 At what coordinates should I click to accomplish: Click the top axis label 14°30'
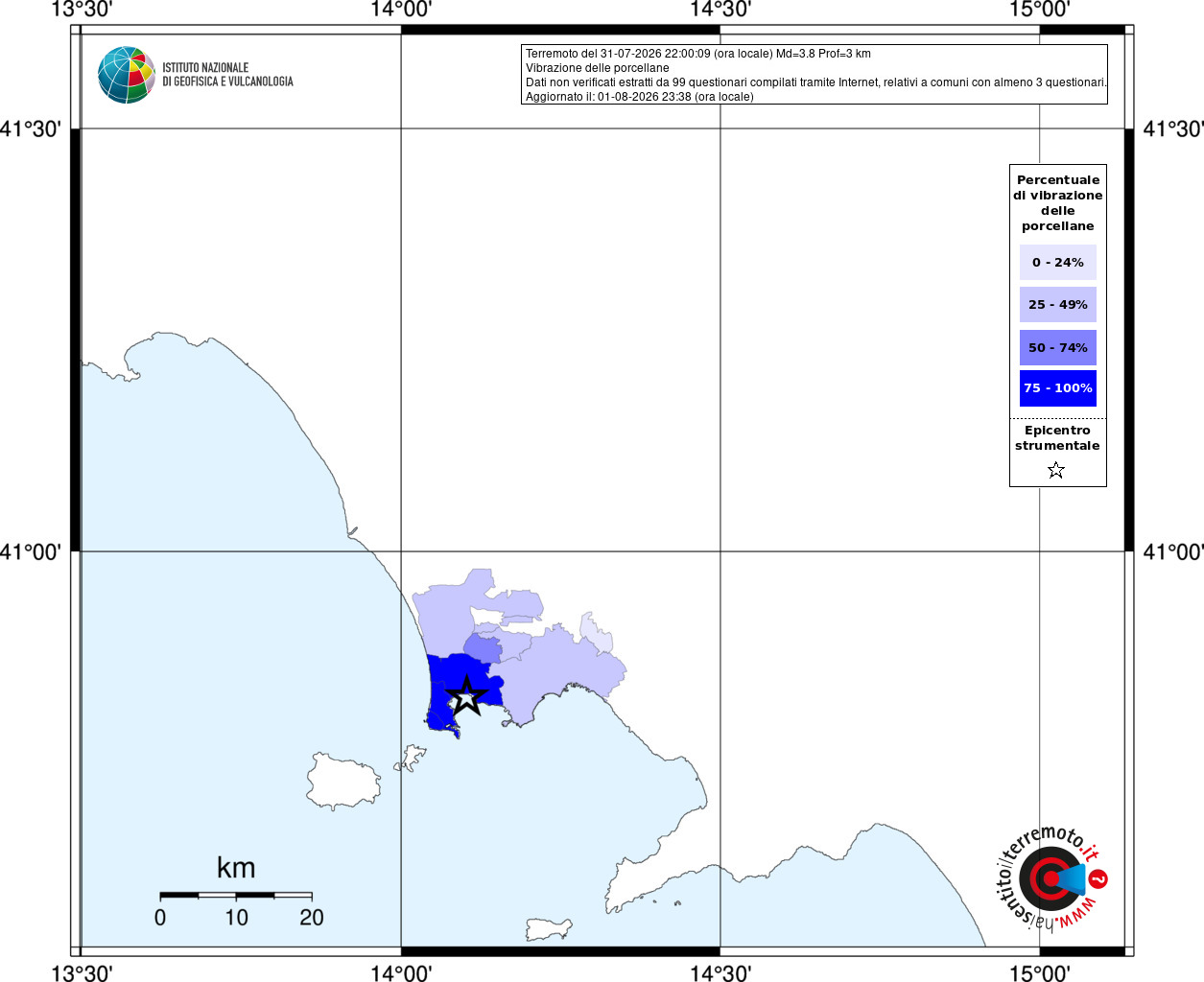720,10
